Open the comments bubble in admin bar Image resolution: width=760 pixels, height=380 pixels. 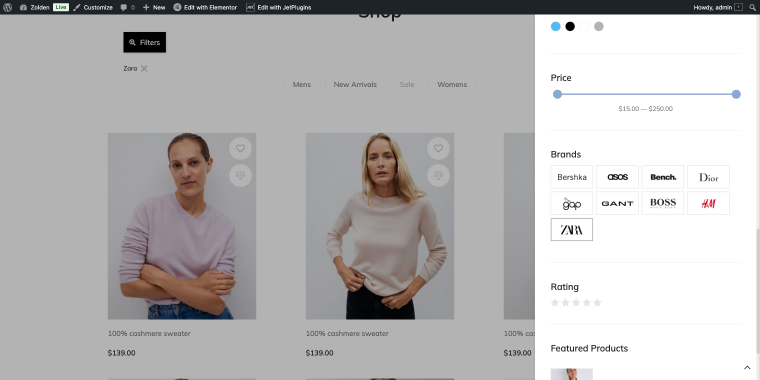point(127,7)
